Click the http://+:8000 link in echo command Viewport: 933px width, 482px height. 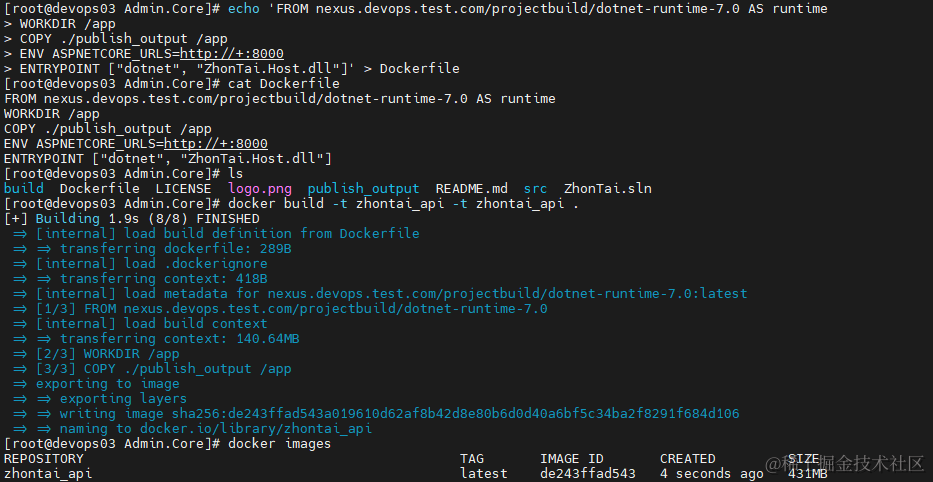pyautogui.click(x=232, y=54)
